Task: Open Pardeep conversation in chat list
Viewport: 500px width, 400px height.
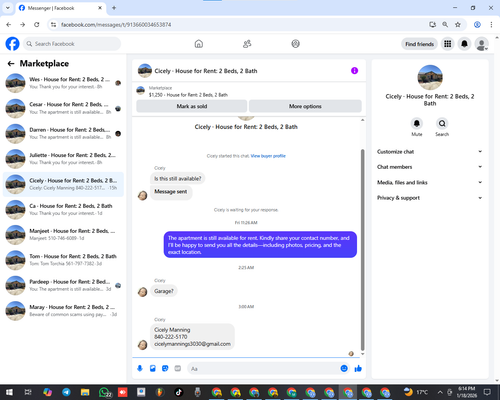Action: coord(63,285)
